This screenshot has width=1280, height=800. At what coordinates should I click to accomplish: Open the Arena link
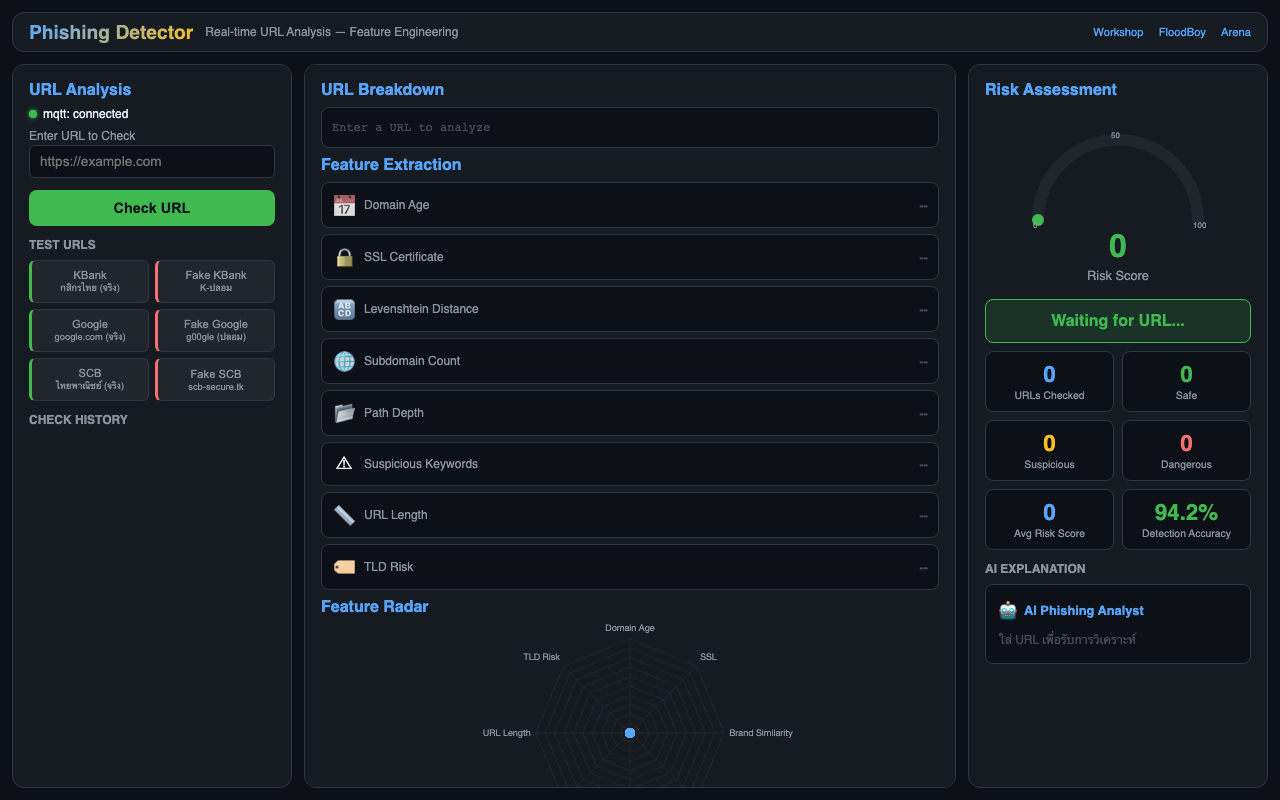click(x=1235, y=32)
